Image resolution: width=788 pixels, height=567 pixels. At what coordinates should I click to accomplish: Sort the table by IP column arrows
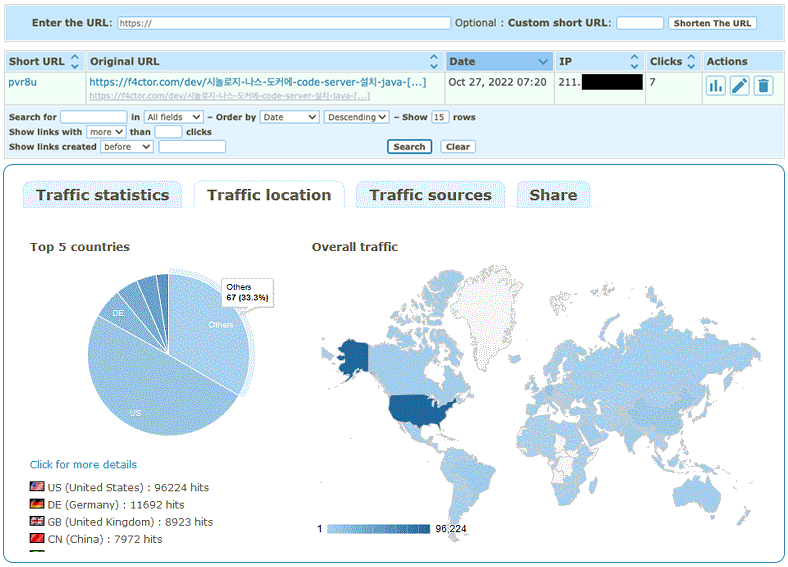pyautogui.click(x=634, y=62)
